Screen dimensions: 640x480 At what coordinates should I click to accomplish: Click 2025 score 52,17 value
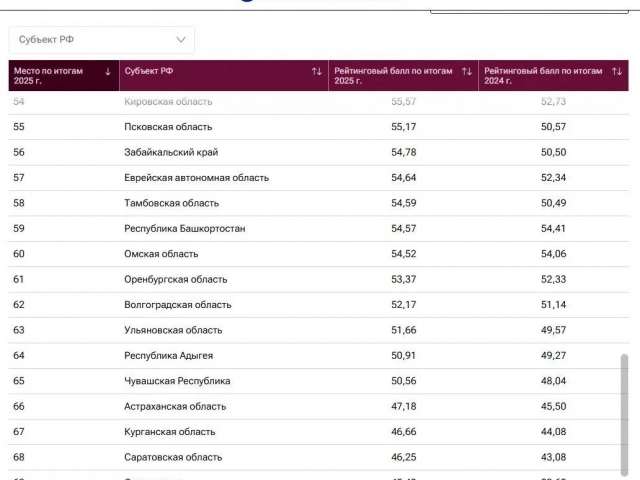click(403, 305)
